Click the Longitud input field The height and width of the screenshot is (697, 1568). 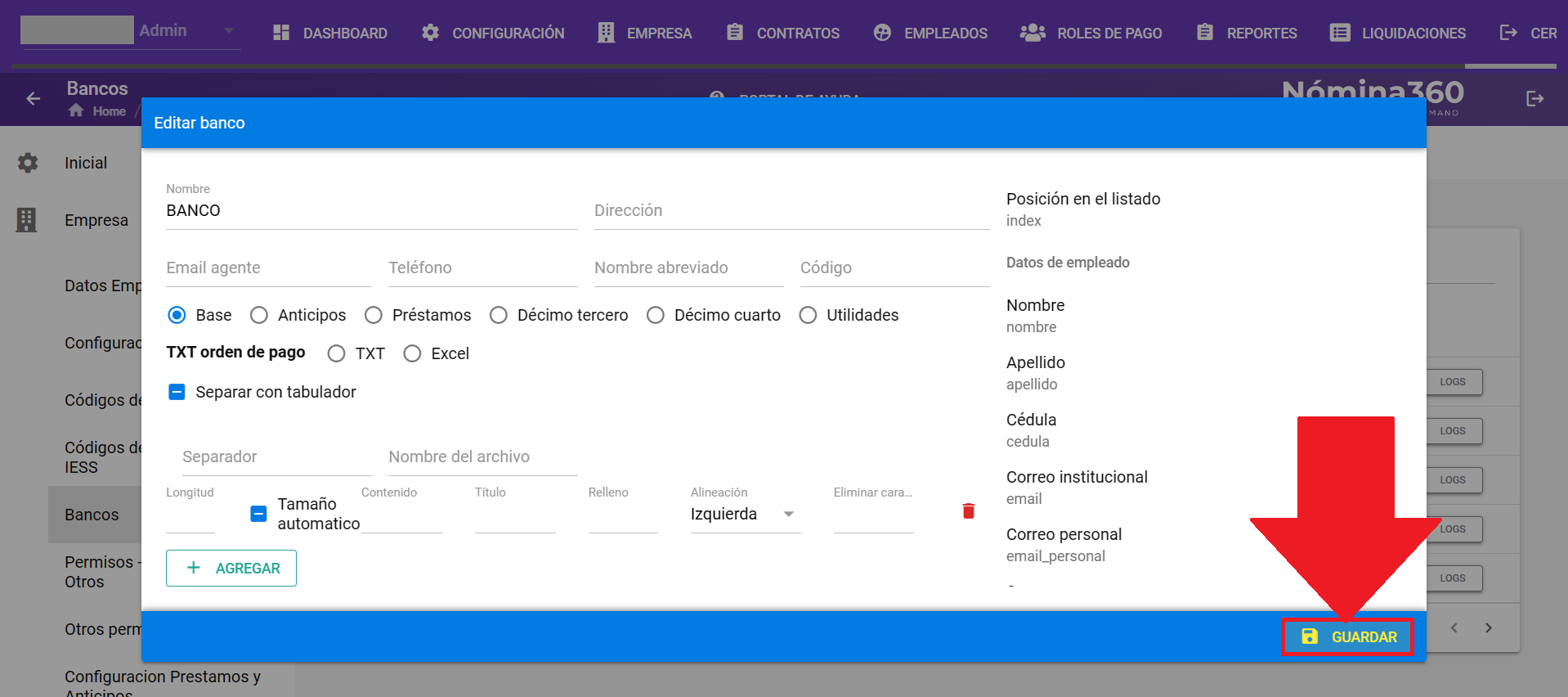190,515
